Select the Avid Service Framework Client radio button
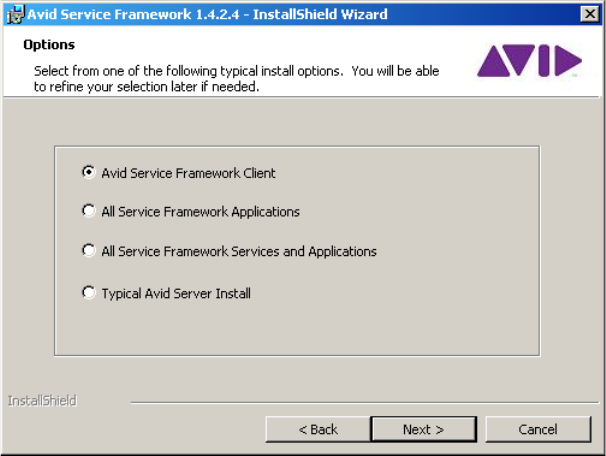 89,172
